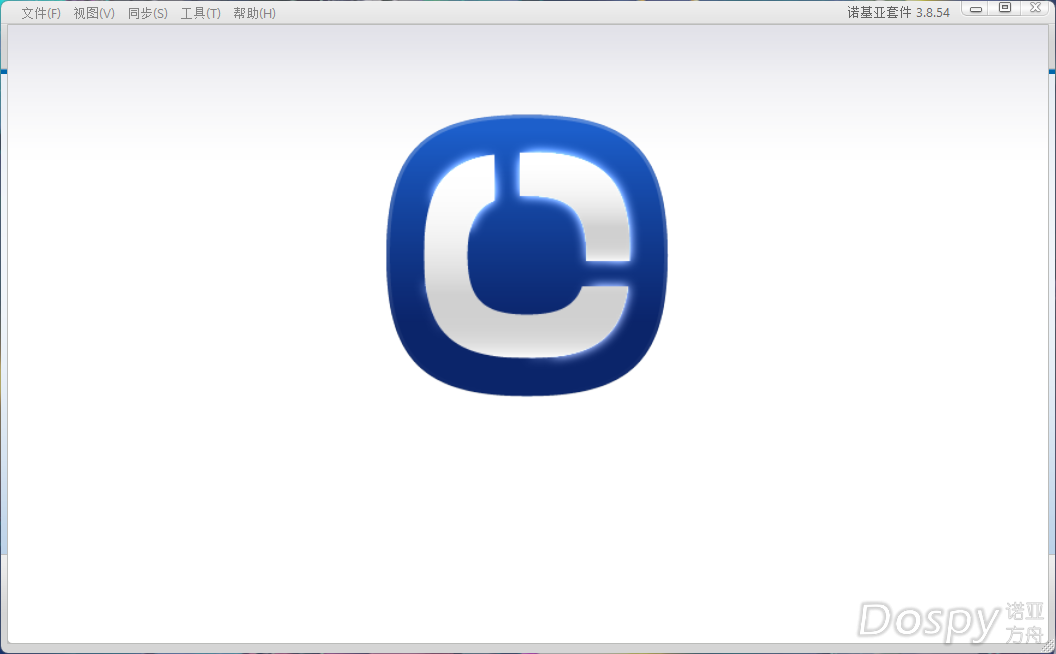Maximize the 诺基亚套件 window
This screenshot has width=1056, height=654.
1005,8
